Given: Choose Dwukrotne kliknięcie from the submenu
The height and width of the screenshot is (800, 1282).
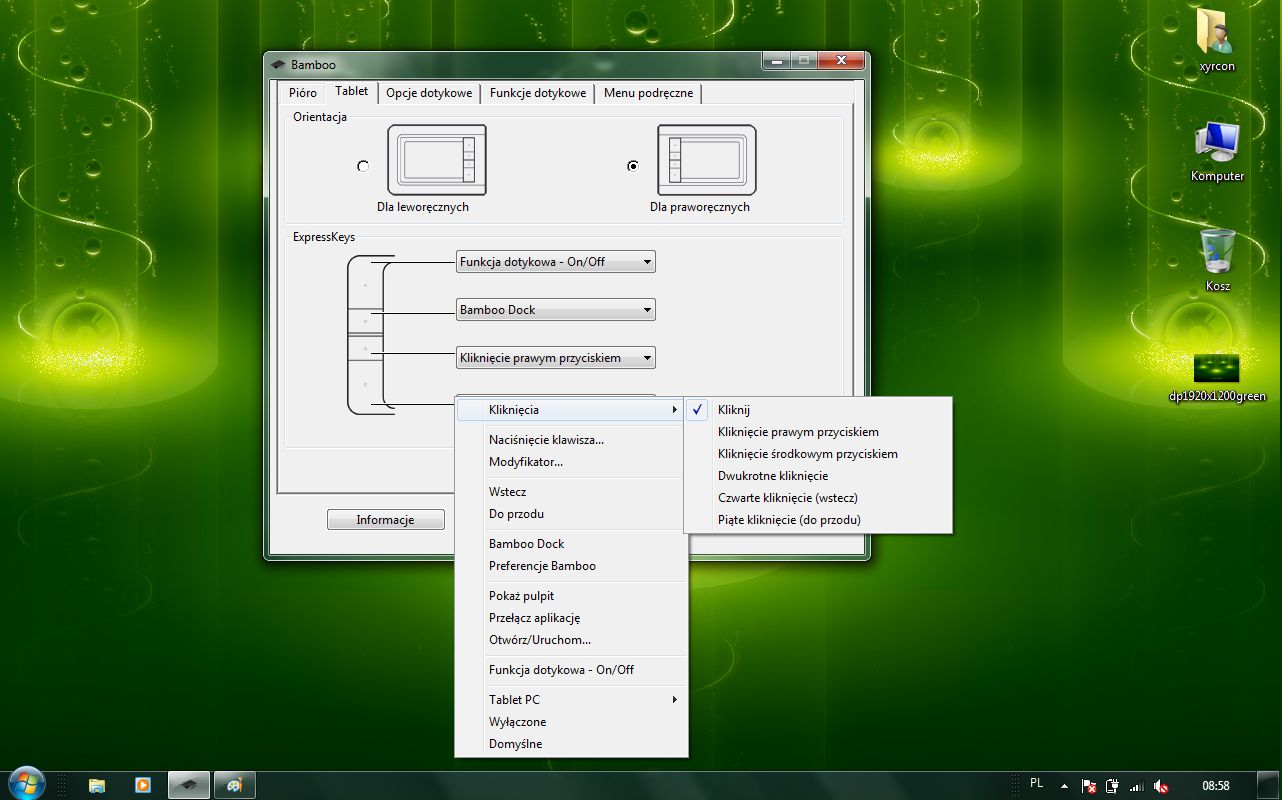Looking at the screenshot, I should point(773,476).
